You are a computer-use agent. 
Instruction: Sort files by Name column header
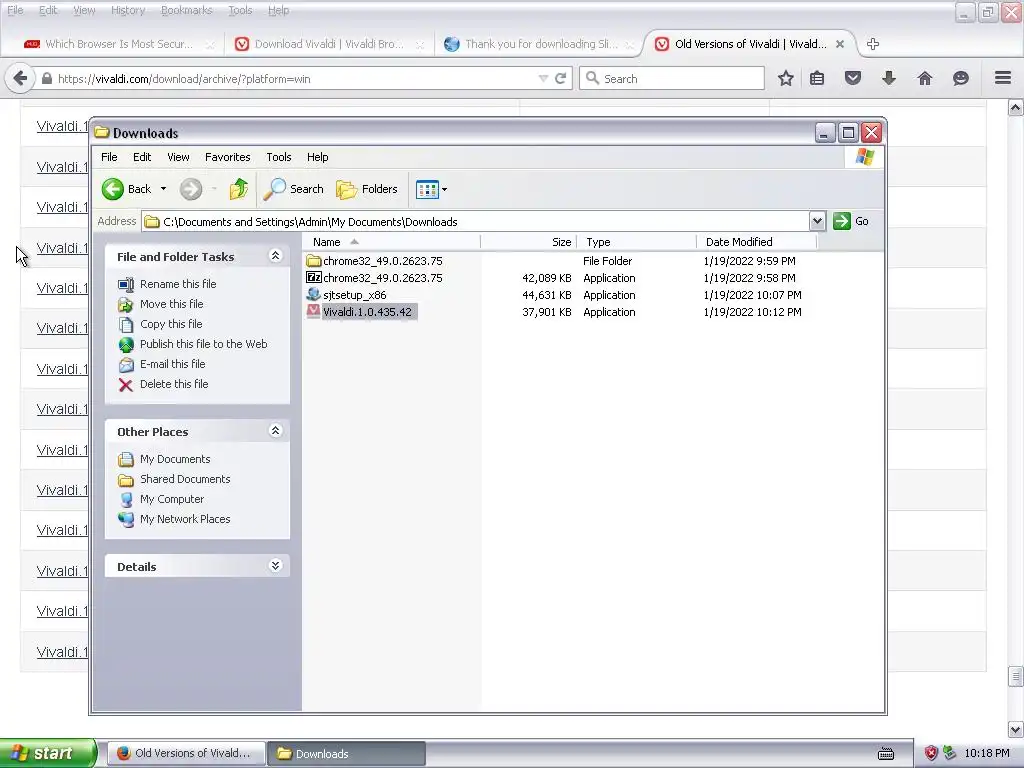click(x=391, y=242)
